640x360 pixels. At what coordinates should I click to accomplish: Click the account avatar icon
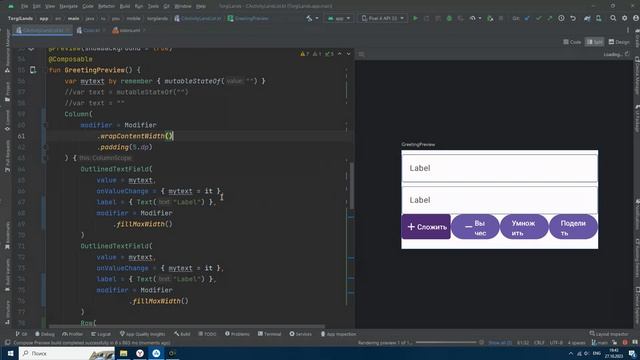tap(636, 18)
